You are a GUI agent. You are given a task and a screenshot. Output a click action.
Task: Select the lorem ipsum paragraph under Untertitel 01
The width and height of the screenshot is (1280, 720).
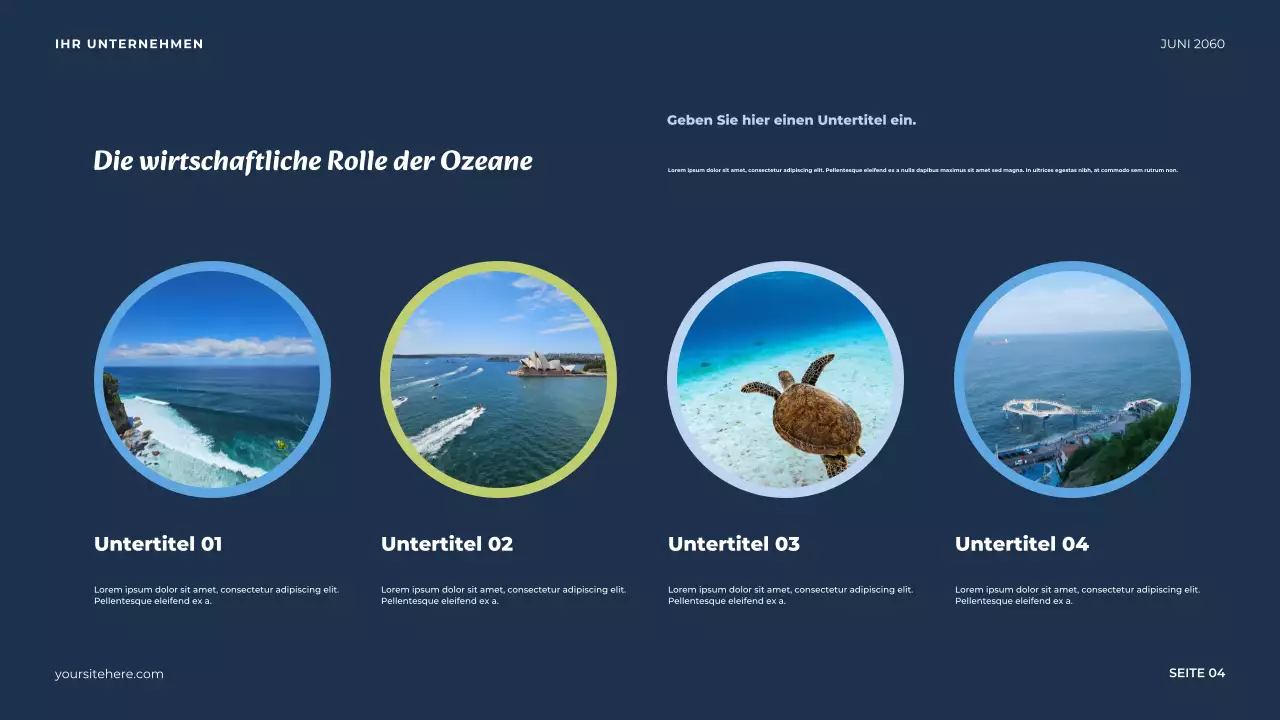click(217, 595)
